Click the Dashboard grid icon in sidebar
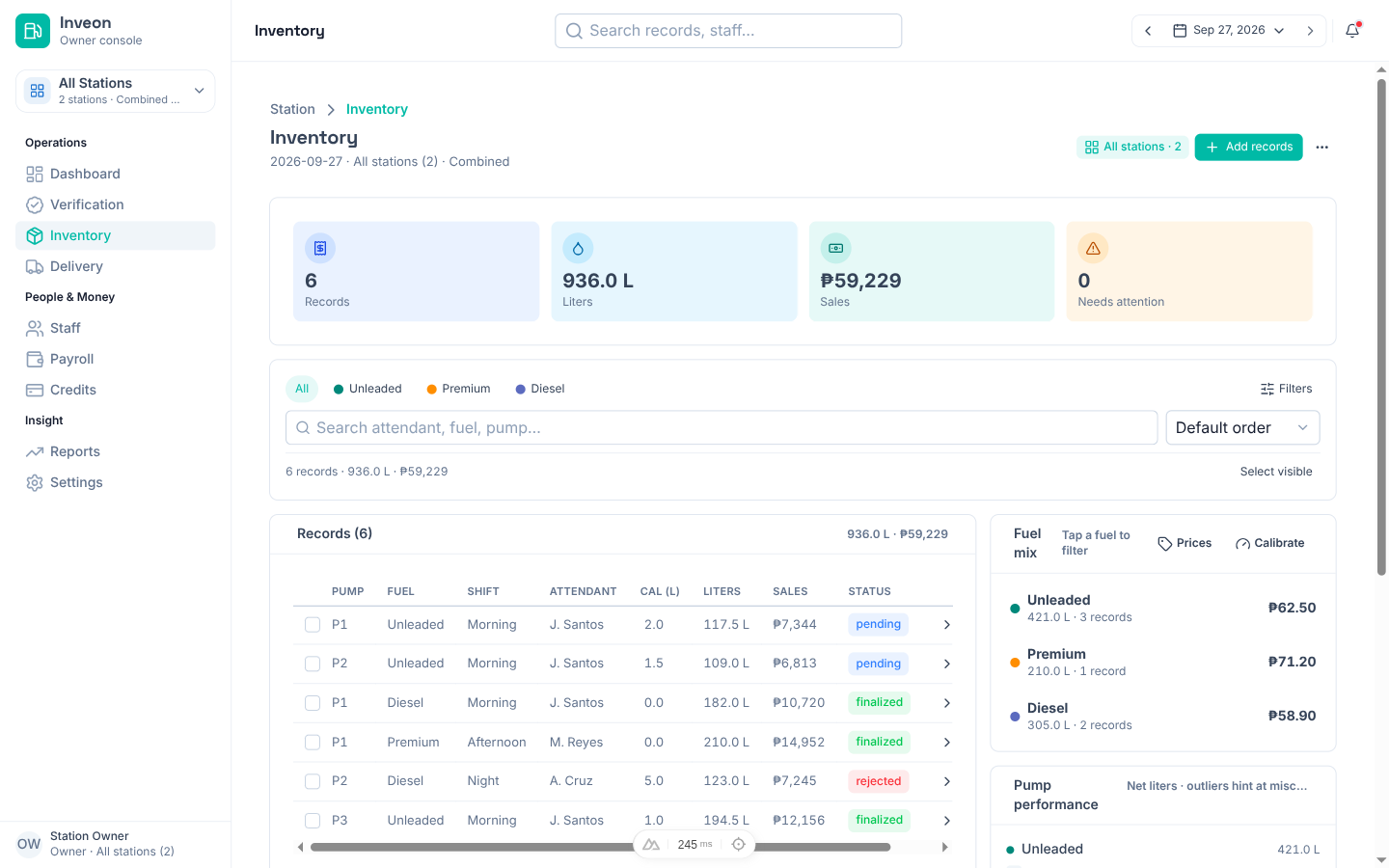 pos(35,174)
